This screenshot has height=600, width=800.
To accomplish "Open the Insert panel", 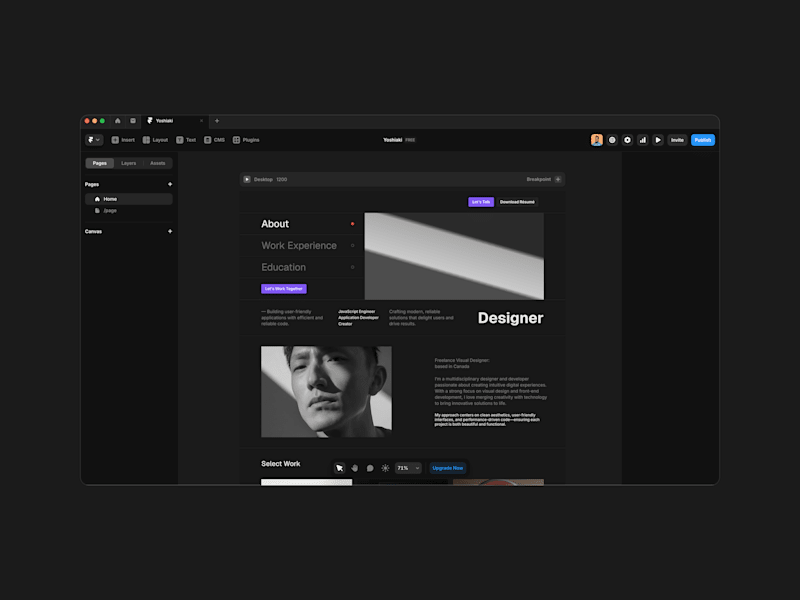I will [123, 140].
